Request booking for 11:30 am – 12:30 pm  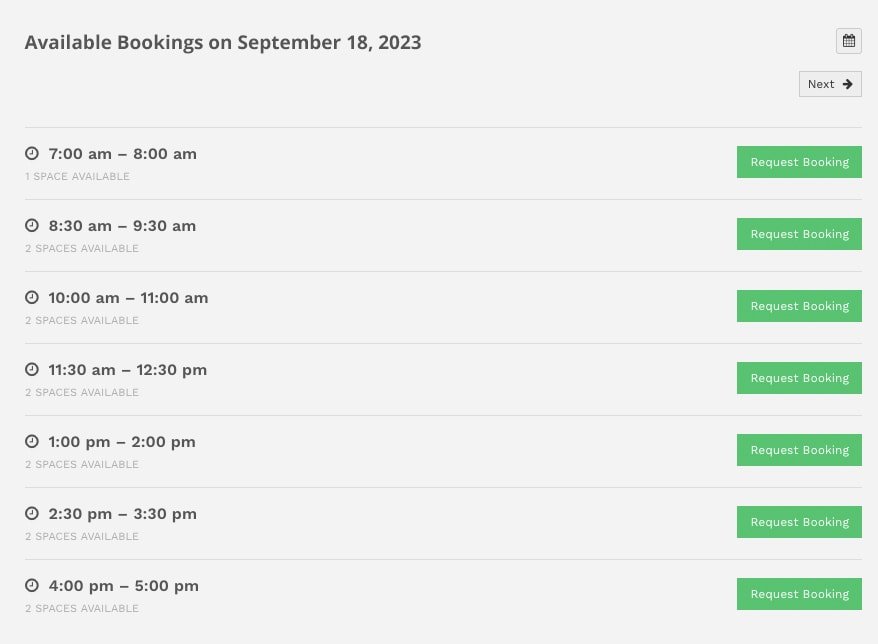[799, 378]
